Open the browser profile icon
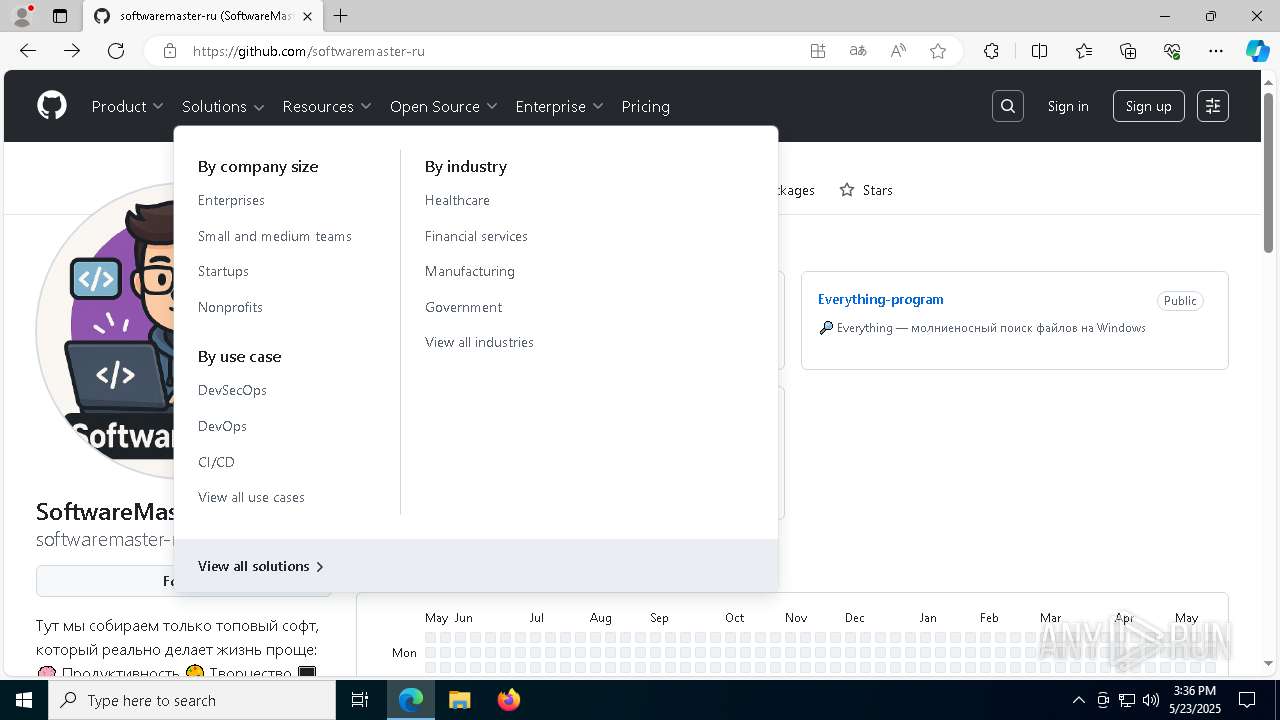The height and width of the screenshot is (720, 1280). (x=22, y=16)
